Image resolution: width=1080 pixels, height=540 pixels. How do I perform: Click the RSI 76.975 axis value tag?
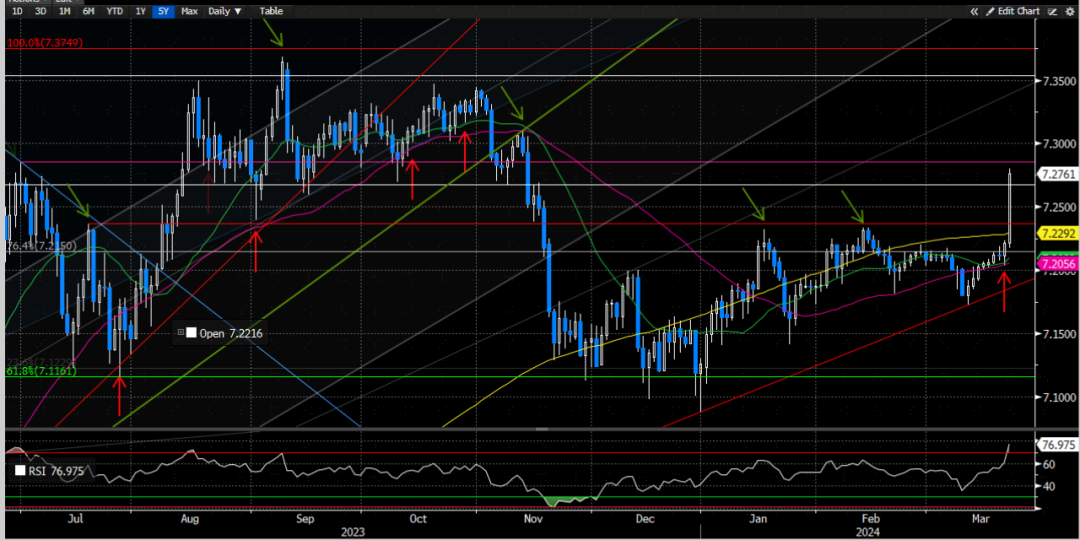coord(1058,445)
